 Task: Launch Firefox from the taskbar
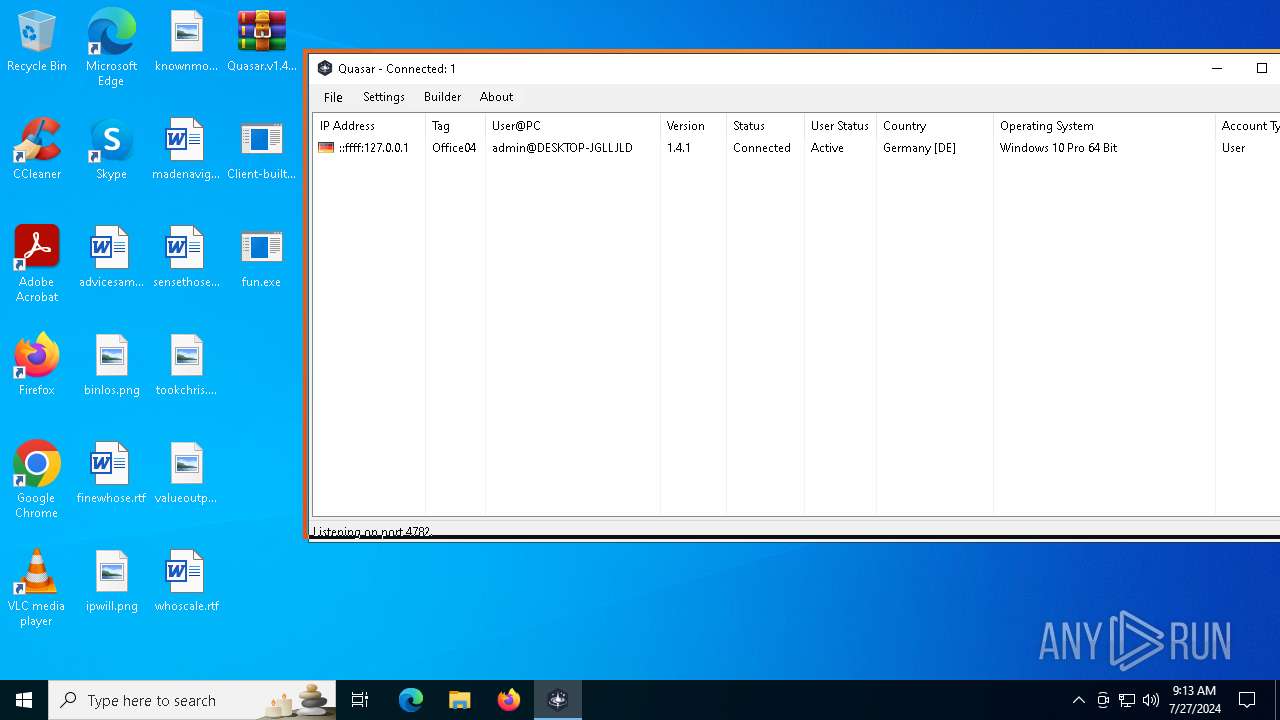click(509, 700)
